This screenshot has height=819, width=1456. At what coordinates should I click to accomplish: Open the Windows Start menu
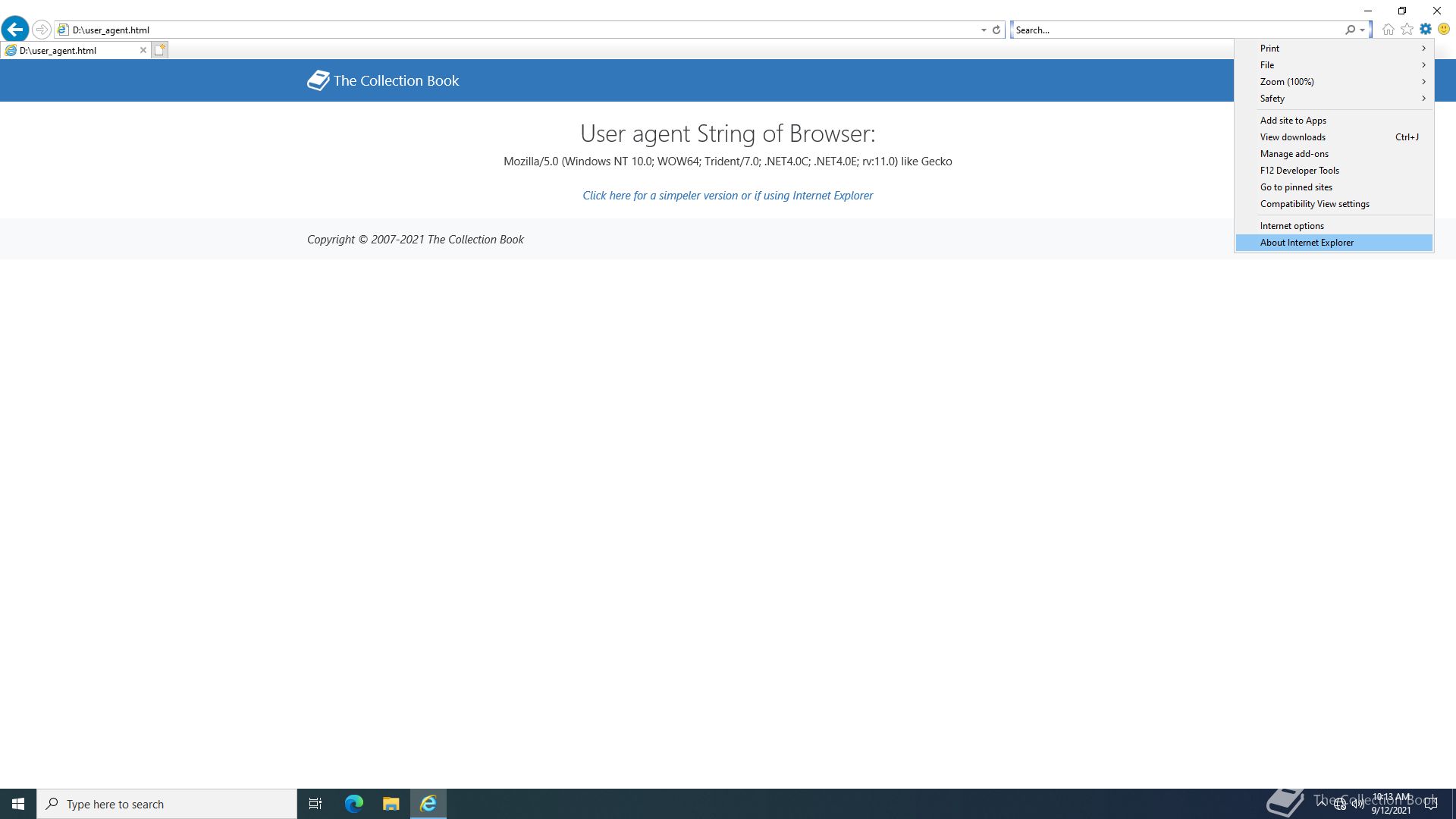click(x=18, y=804)
